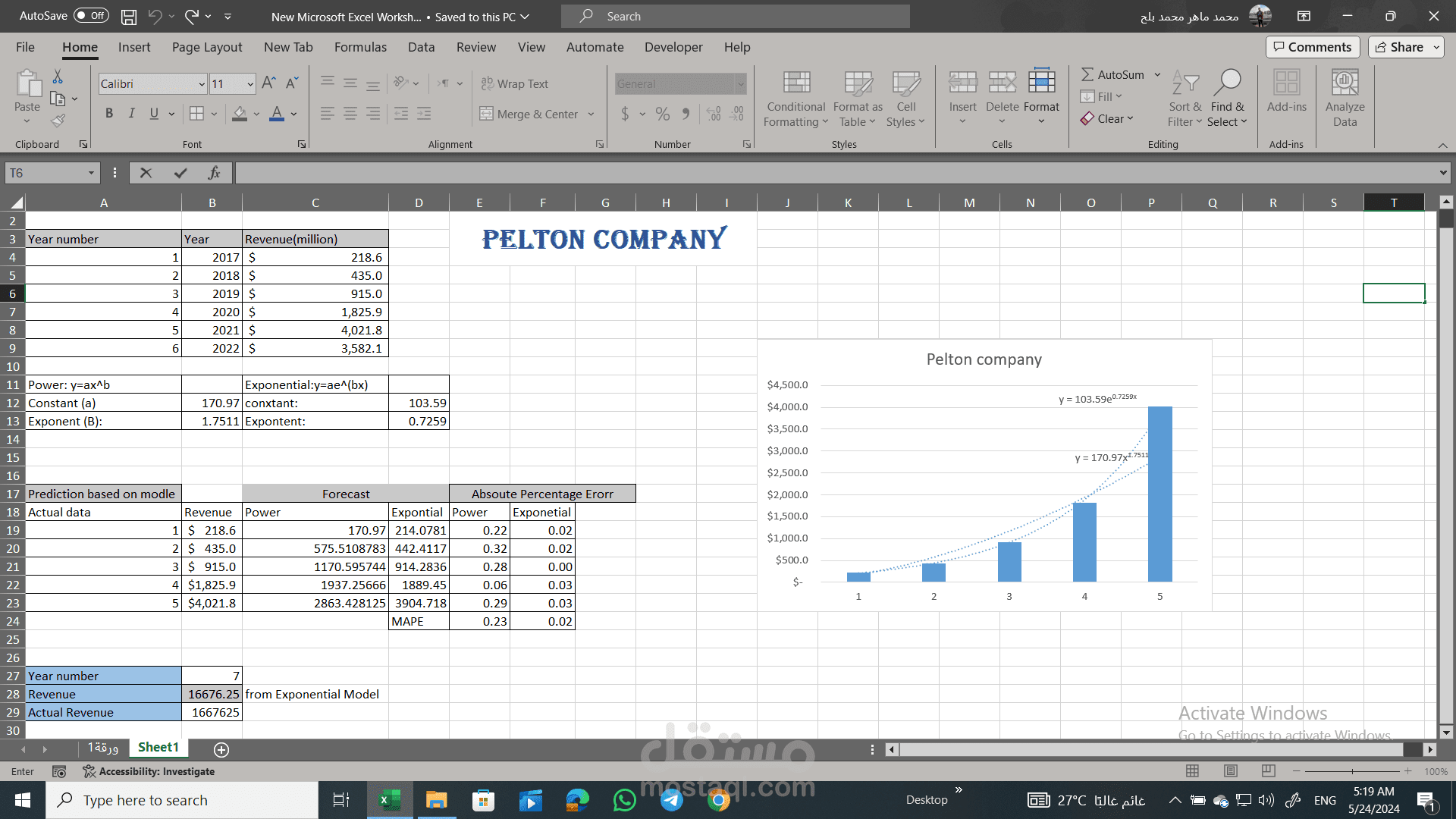Click Increase Font Size icon
This screenshot has height=819, width=1456.
268,83
